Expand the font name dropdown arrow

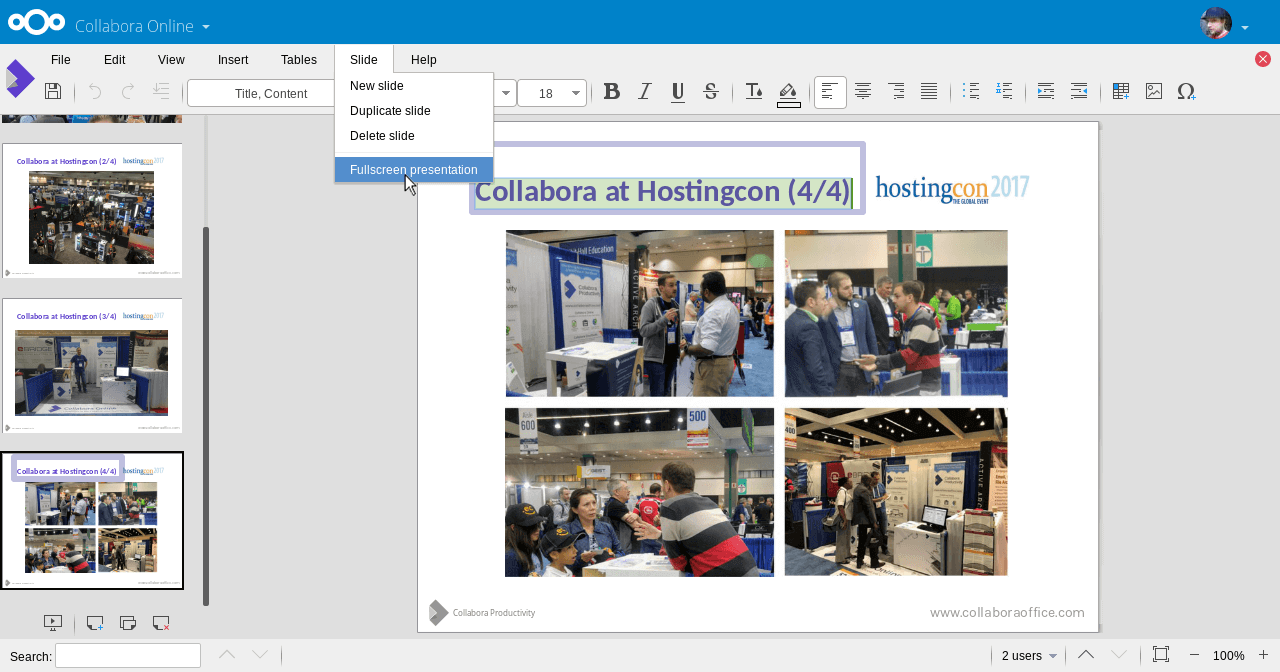(x=505, y=93)
